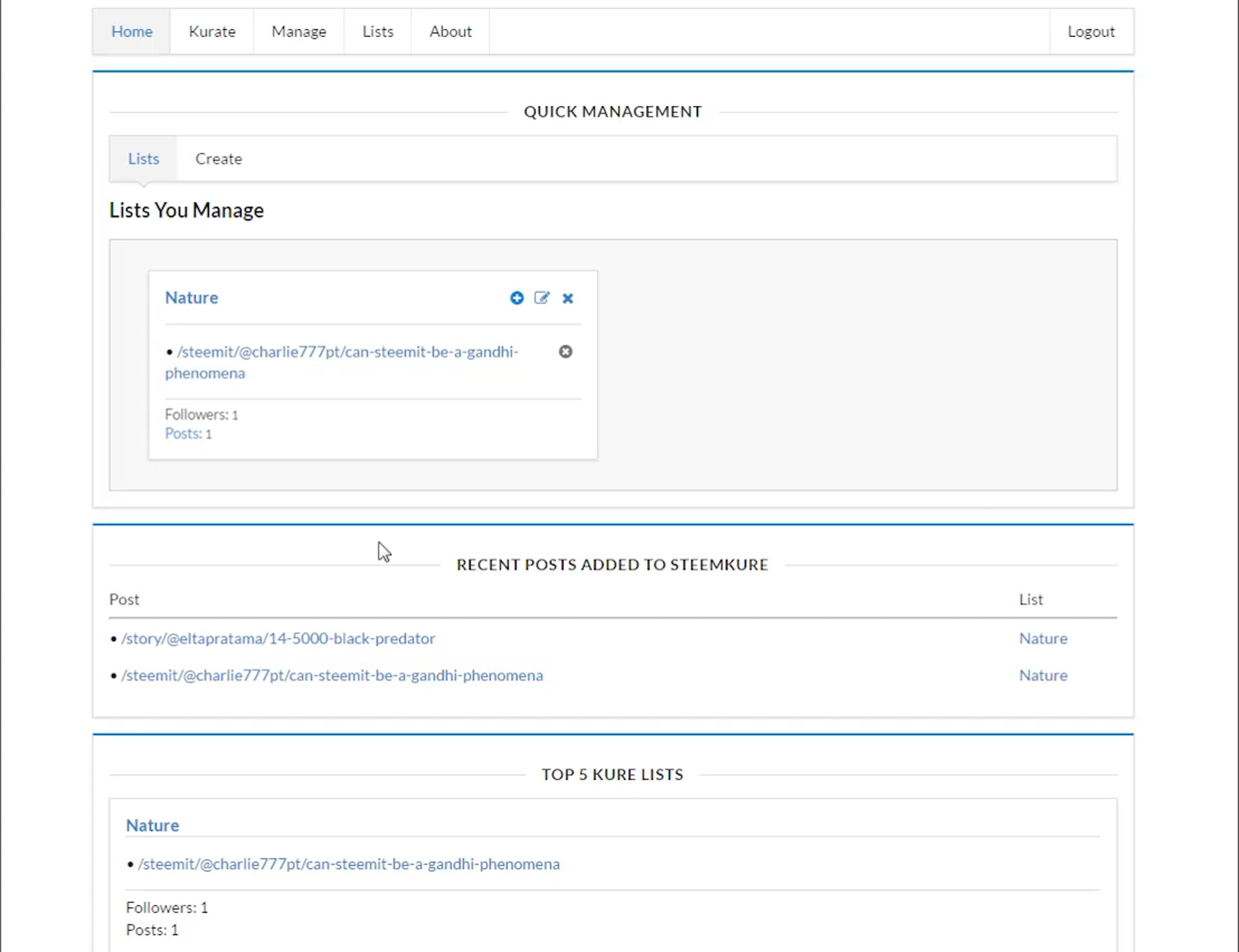The height and width of the screenshot is (952, 1239).
Task: Open the About page
Action: (450, 32)
